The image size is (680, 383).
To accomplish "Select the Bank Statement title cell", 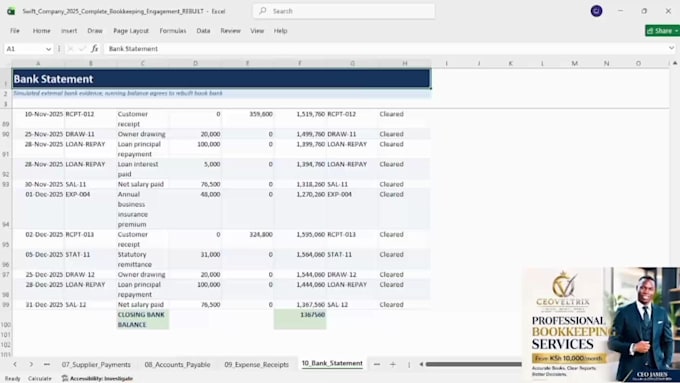I will [x=221, y=79].
